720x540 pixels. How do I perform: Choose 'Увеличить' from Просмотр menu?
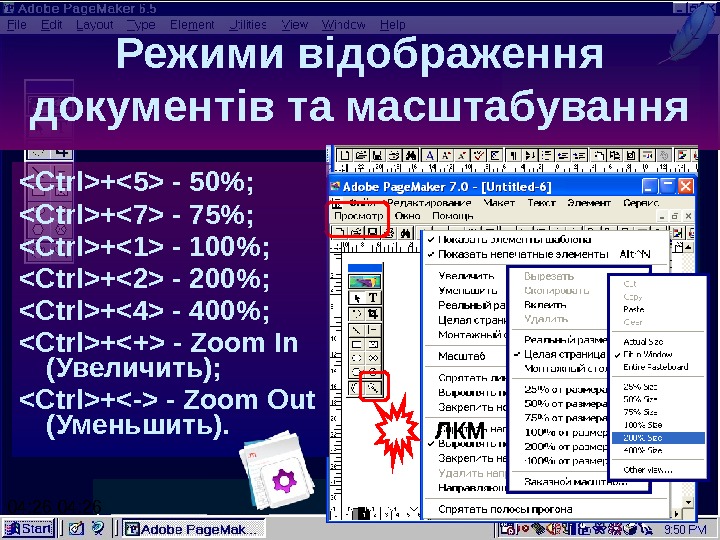466,276
